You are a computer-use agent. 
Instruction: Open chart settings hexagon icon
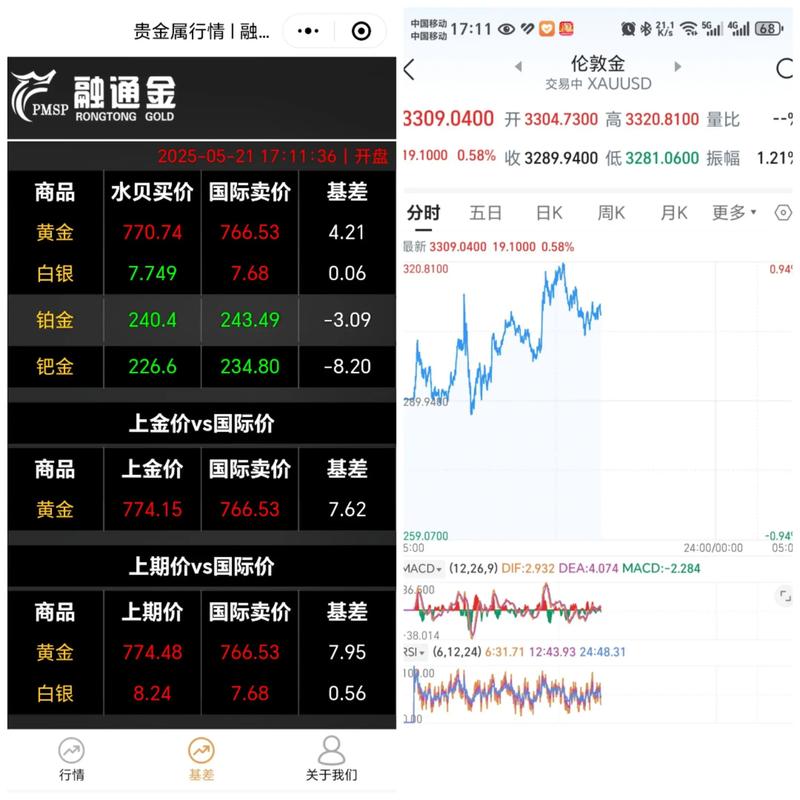click(x=783, y=212)
